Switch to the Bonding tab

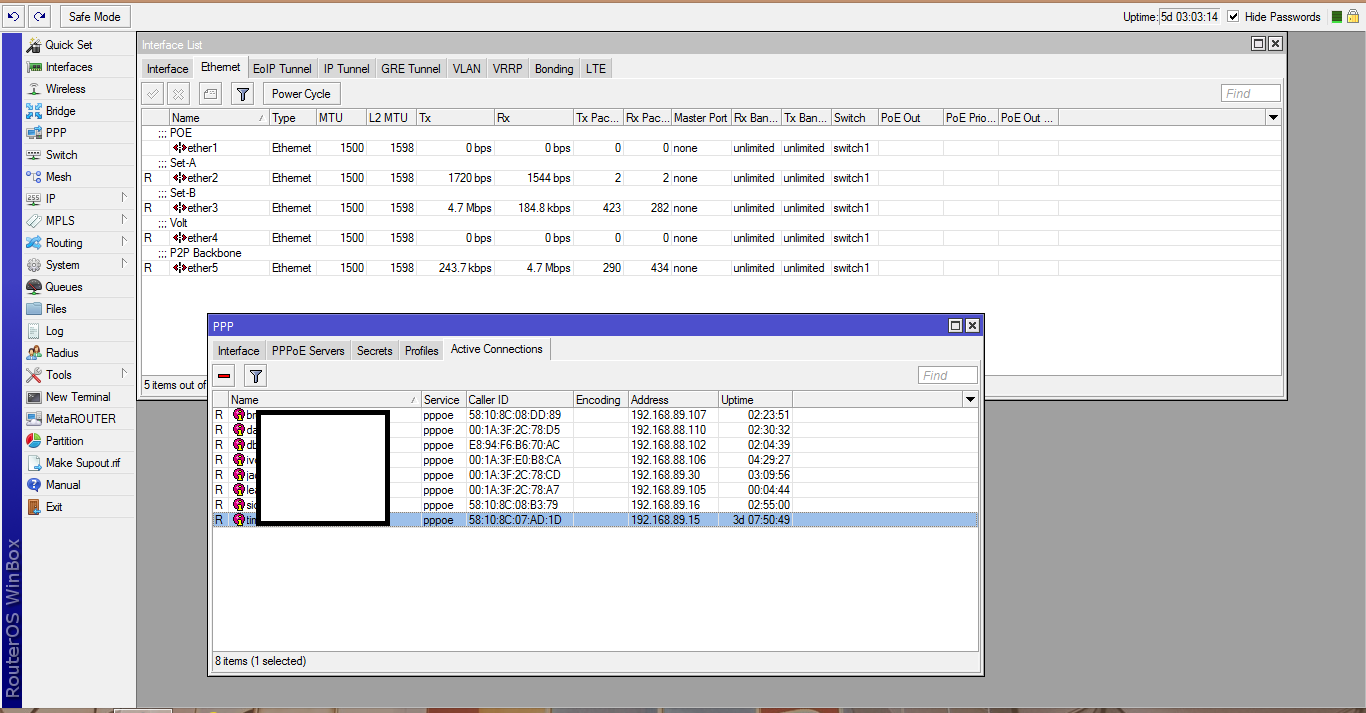point(554,69)
